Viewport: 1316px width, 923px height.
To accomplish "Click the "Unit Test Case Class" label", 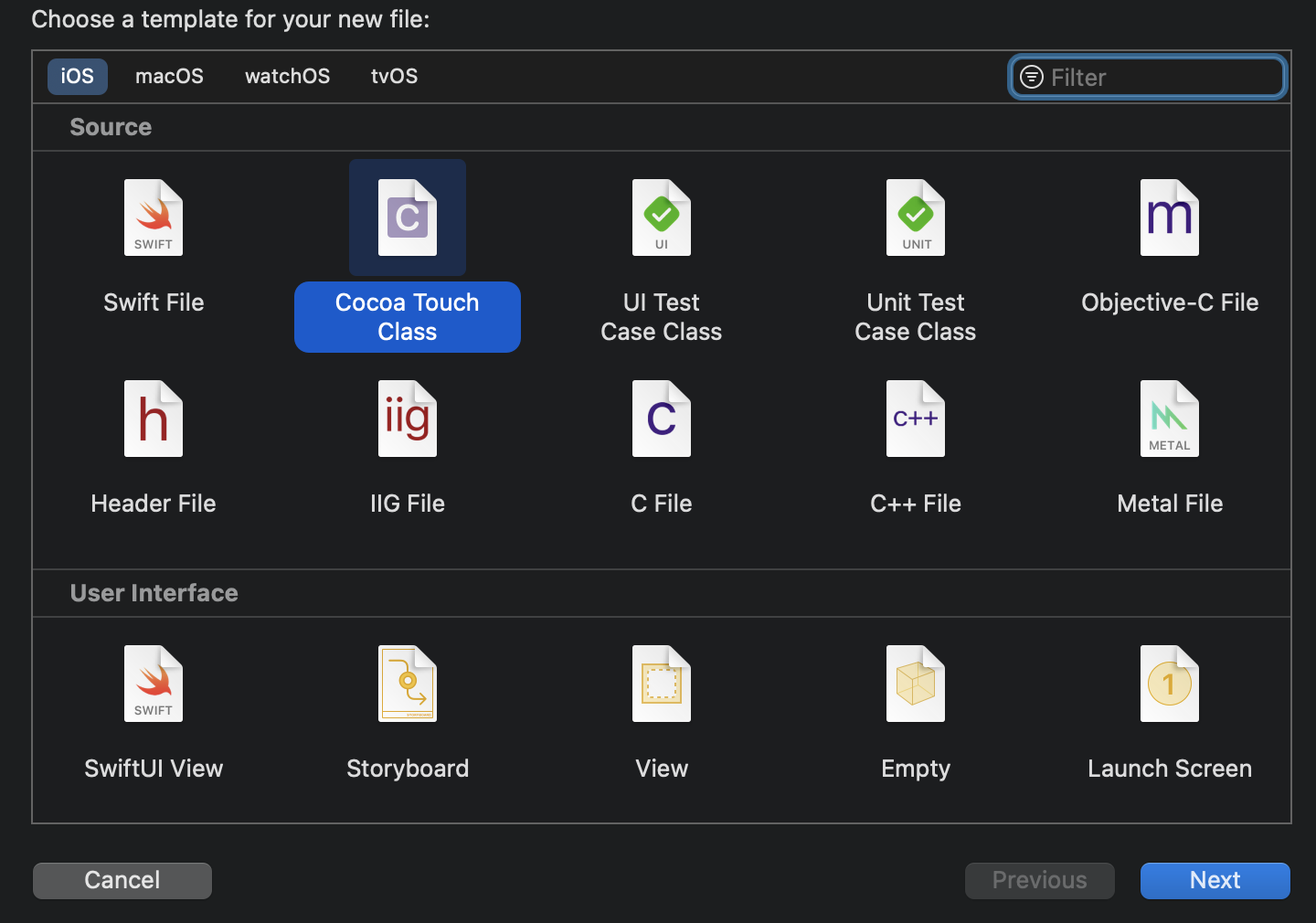I will click(x=916, y=317).
